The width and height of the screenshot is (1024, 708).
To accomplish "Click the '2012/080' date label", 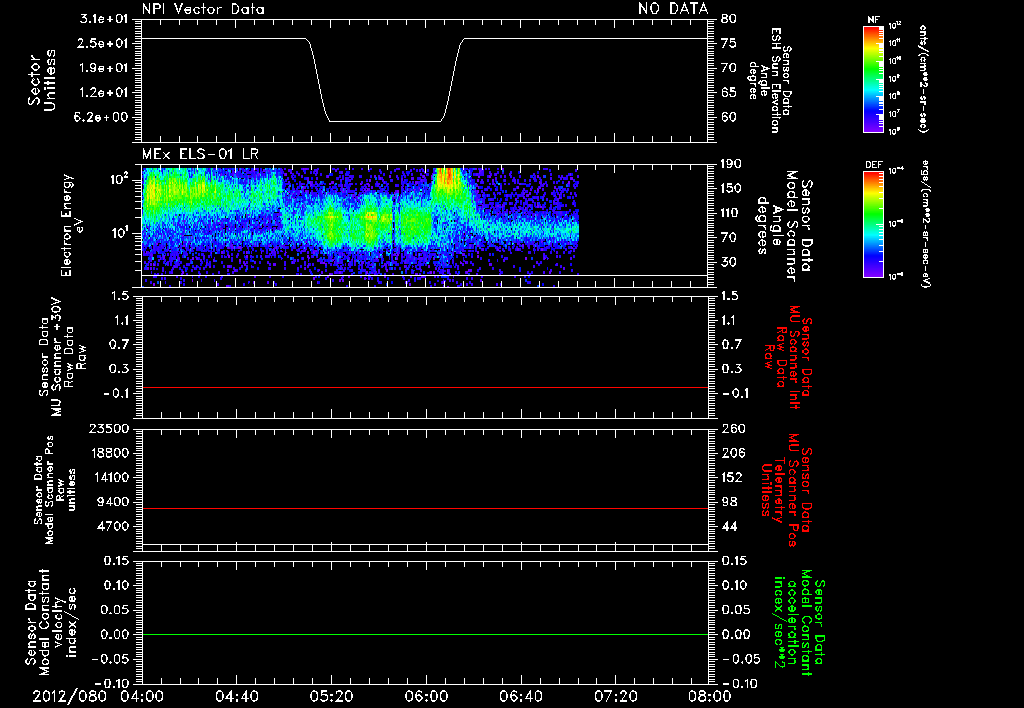I will coord(69,696).
